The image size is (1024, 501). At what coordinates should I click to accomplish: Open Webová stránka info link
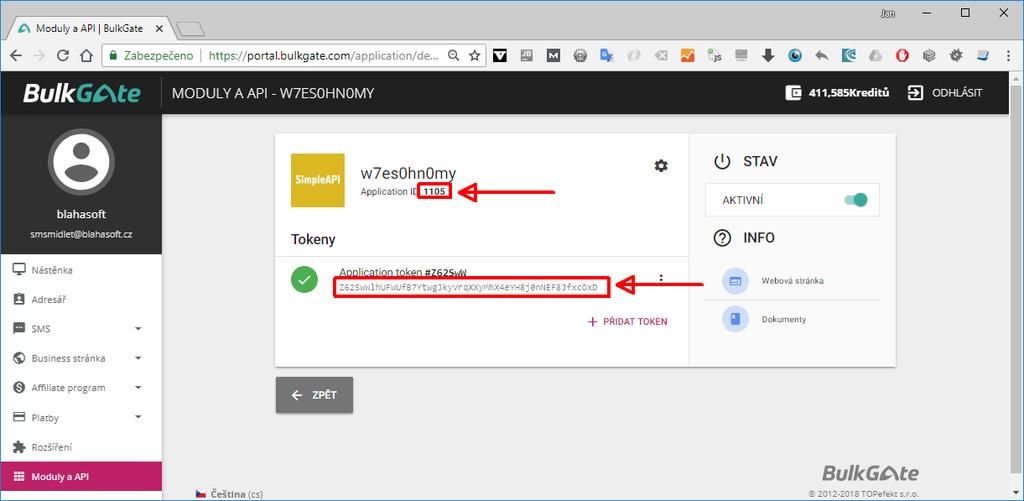pos(792,281)
